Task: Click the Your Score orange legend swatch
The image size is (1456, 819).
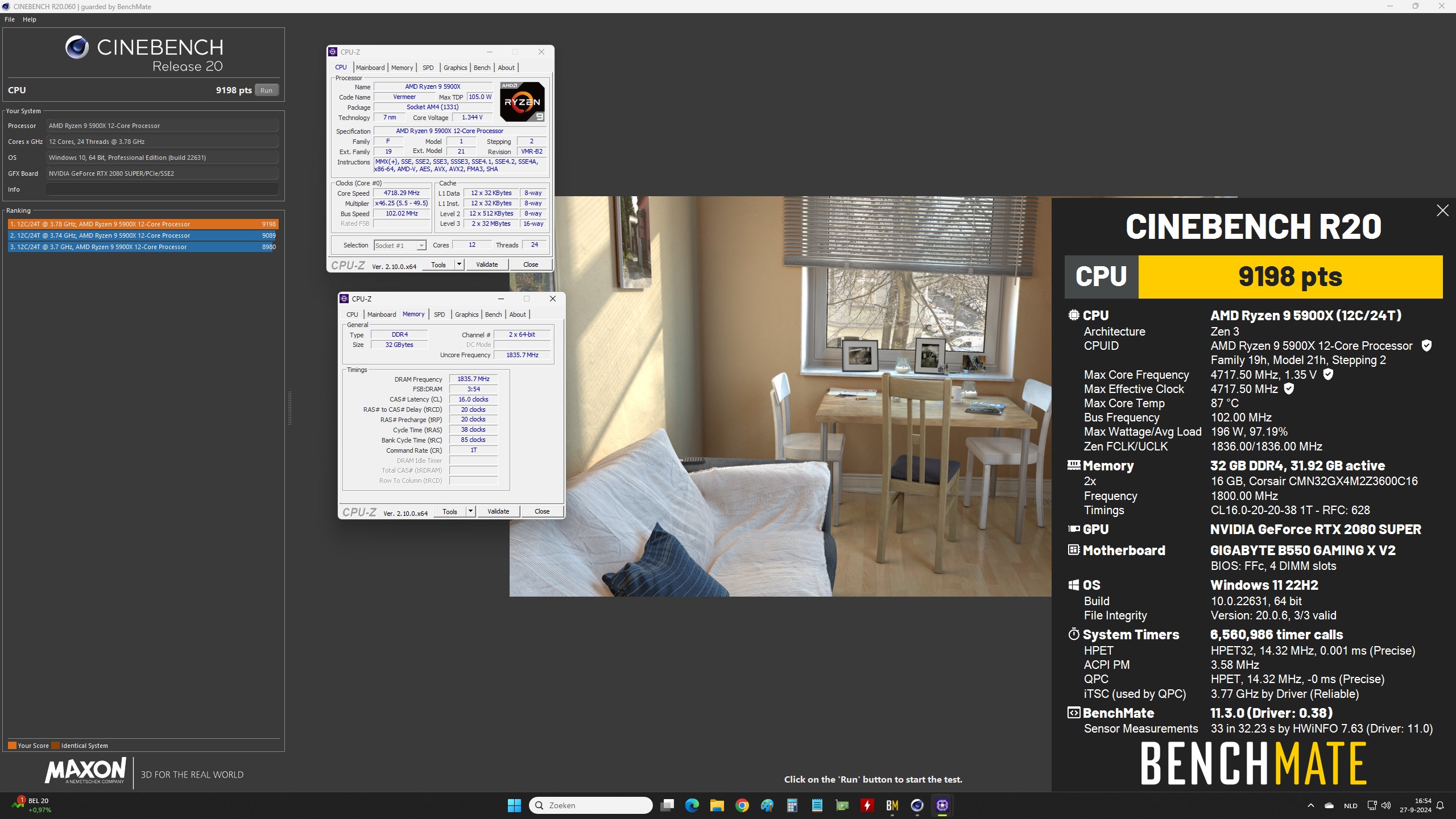Action: [12, 745]
